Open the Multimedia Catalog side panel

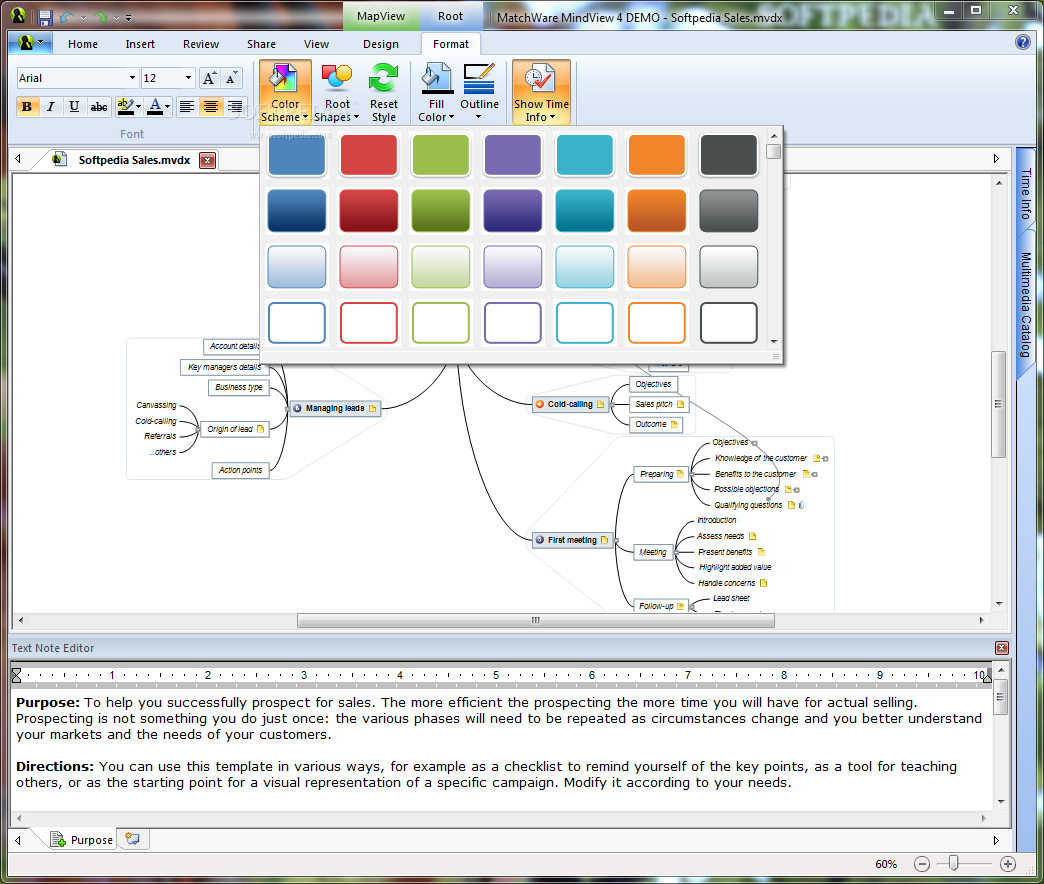[1025, 305]
